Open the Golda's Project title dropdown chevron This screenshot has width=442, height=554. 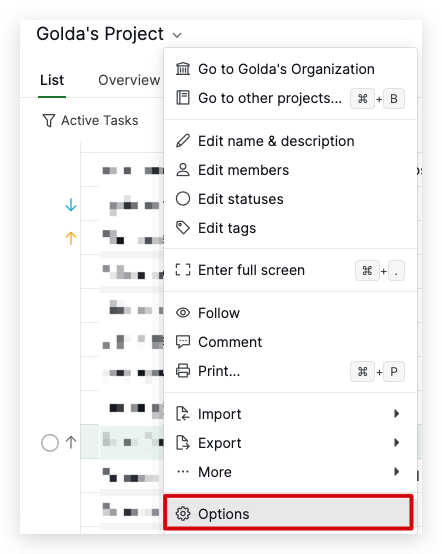pyautogui.click(x=177, y=35)
